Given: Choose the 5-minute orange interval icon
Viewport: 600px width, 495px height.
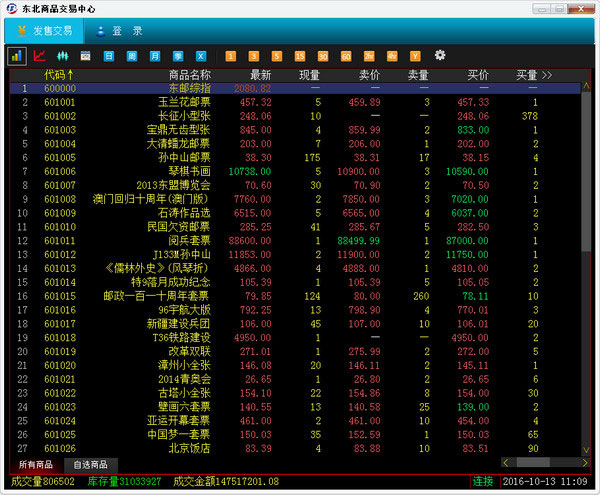Looking at the screenshot, I should tap(277, 56).
